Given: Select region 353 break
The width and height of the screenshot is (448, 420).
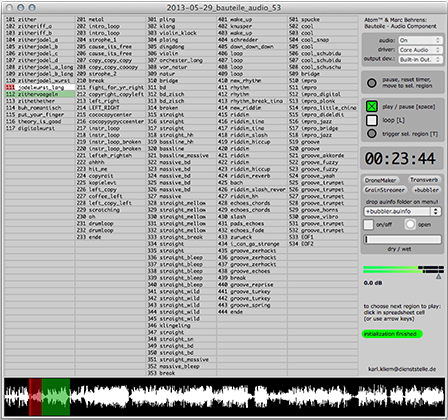Looking at the screenshot, I should (182, 373).
